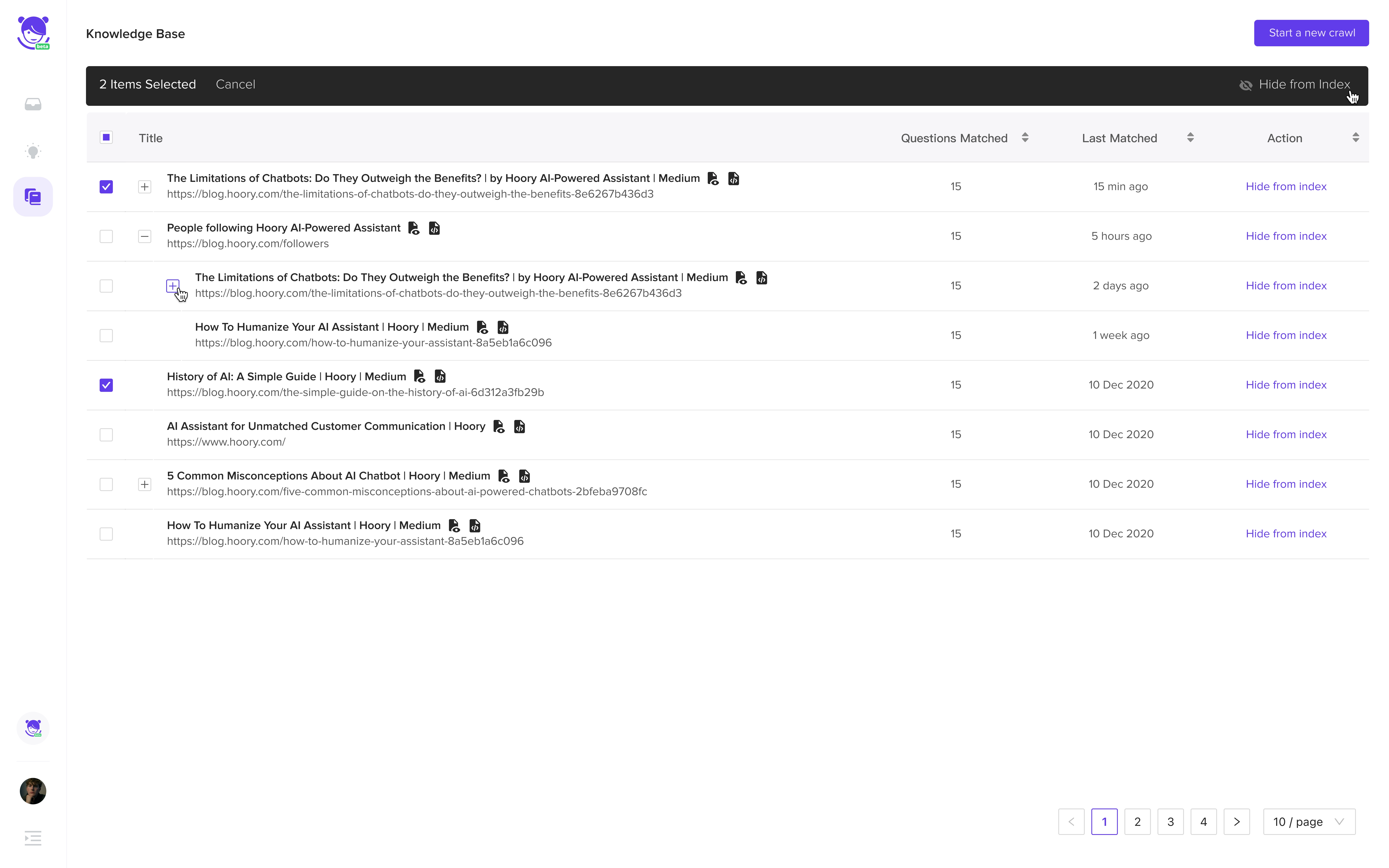Image resolution: width=1389 pixels, height=868 pixels.
Task: Click the History of AI: A Simple Guide title
Action: coord(286,377)
